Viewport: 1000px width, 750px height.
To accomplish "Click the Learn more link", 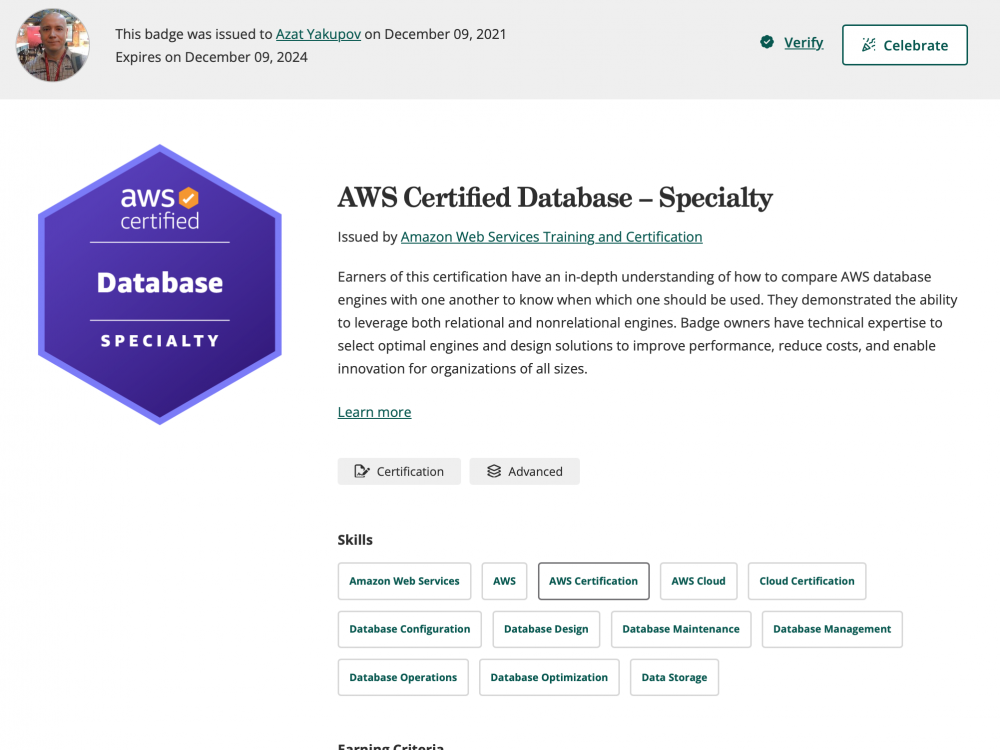I will tap(374, 412).
